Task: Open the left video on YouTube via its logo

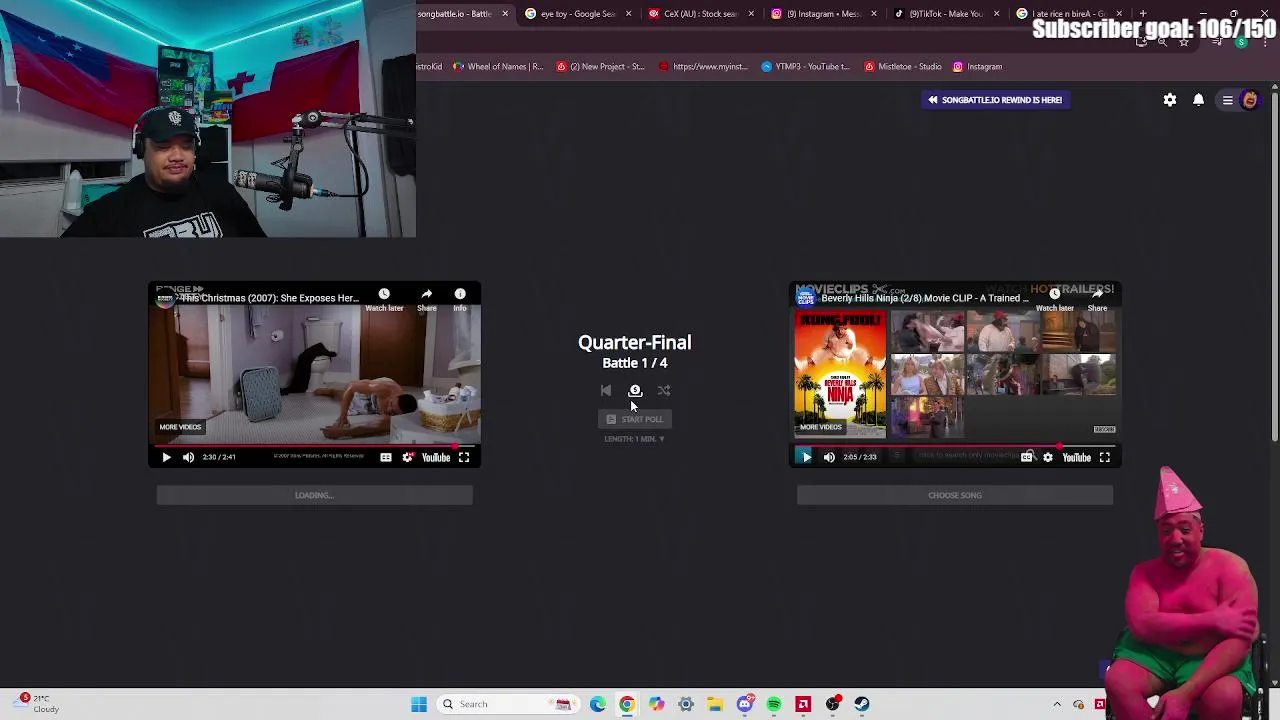Action: 436,457
